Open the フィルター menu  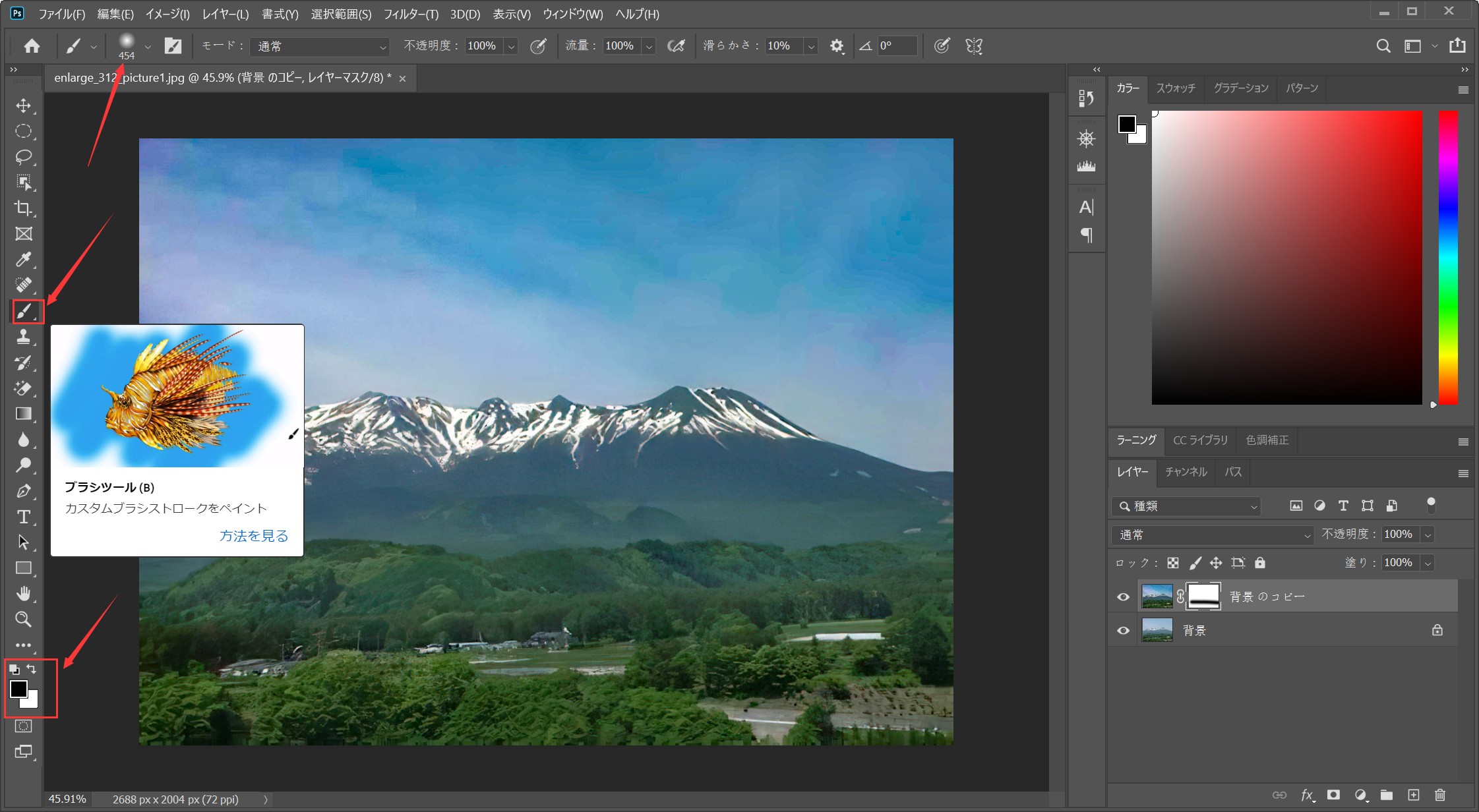pyautogui.click(x=409, y=14)
